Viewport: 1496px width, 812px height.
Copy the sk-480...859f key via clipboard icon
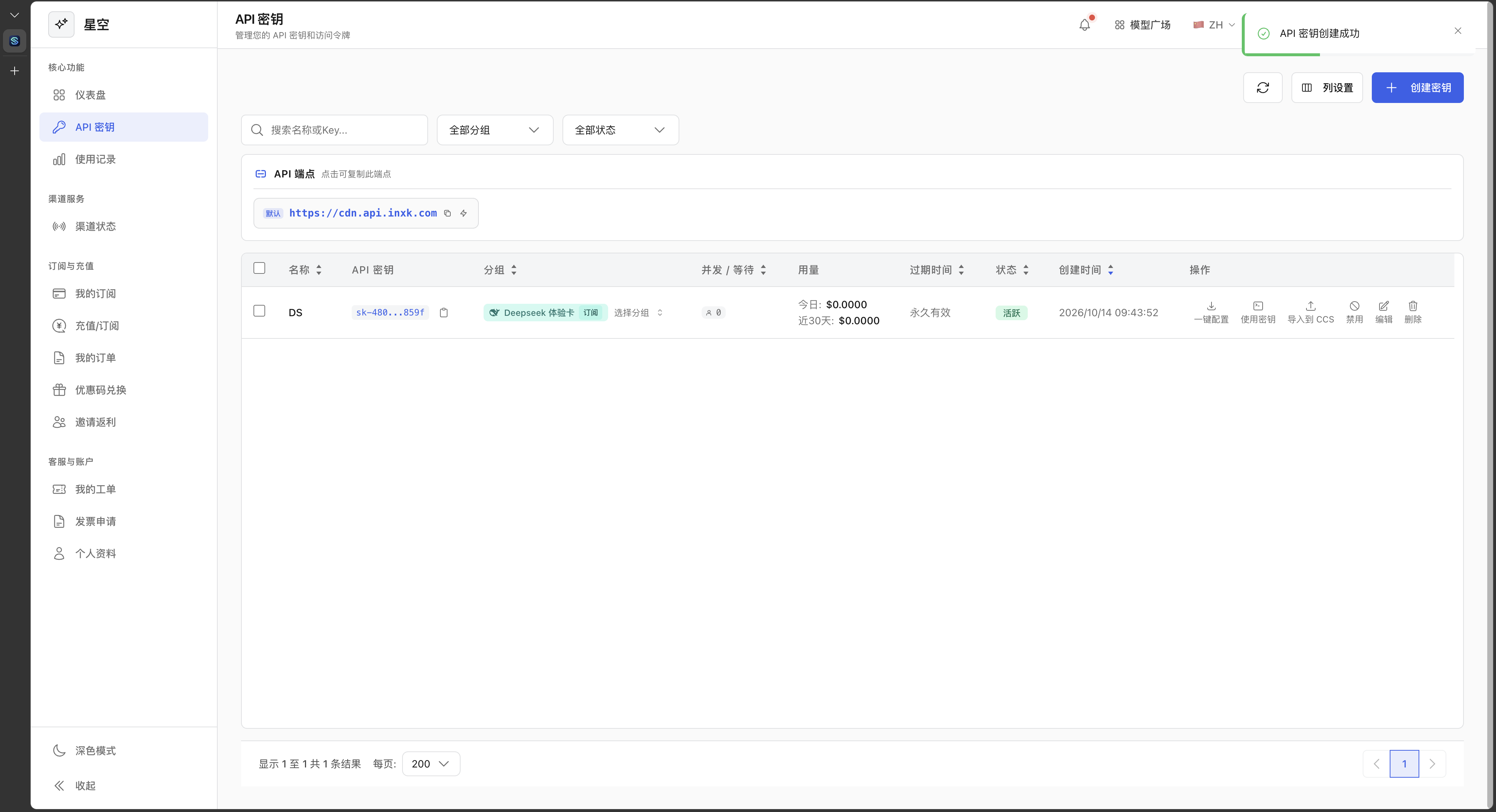tap(444, 313)
